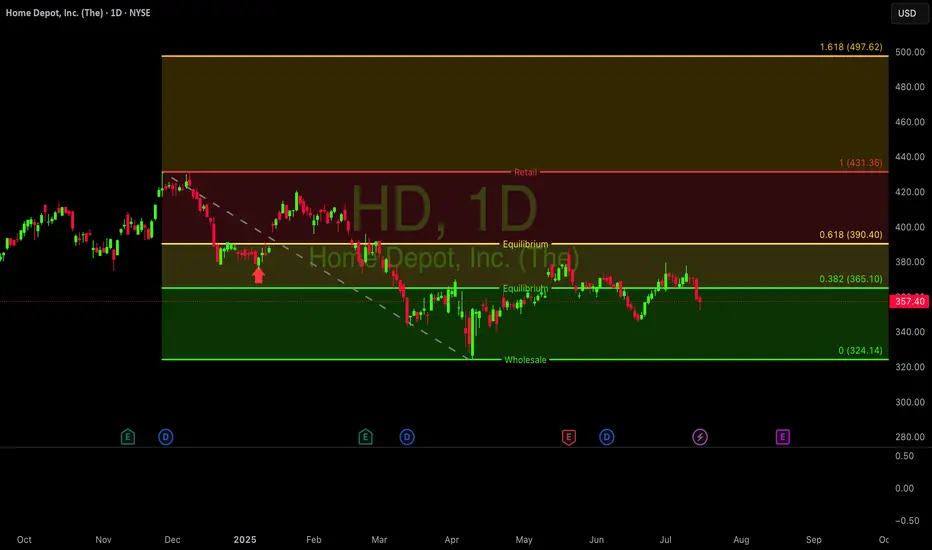Click the Dec label on time axis
This screenshot has height=550, width=932.
(172, 540)
